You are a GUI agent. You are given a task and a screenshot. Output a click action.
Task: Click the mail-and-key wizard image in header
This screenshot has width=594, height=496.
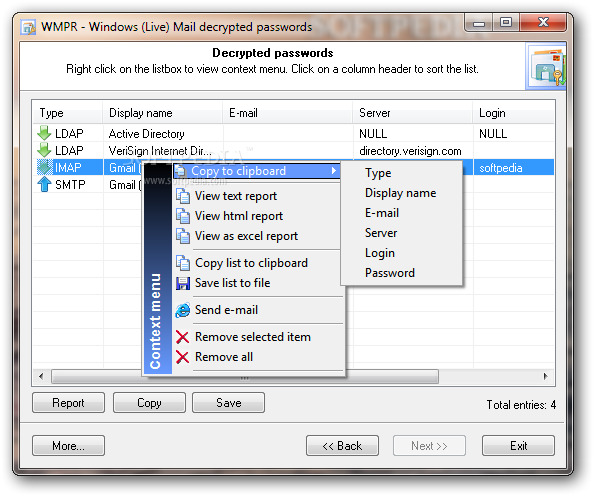pyautogui.click(x=546, y=66)
